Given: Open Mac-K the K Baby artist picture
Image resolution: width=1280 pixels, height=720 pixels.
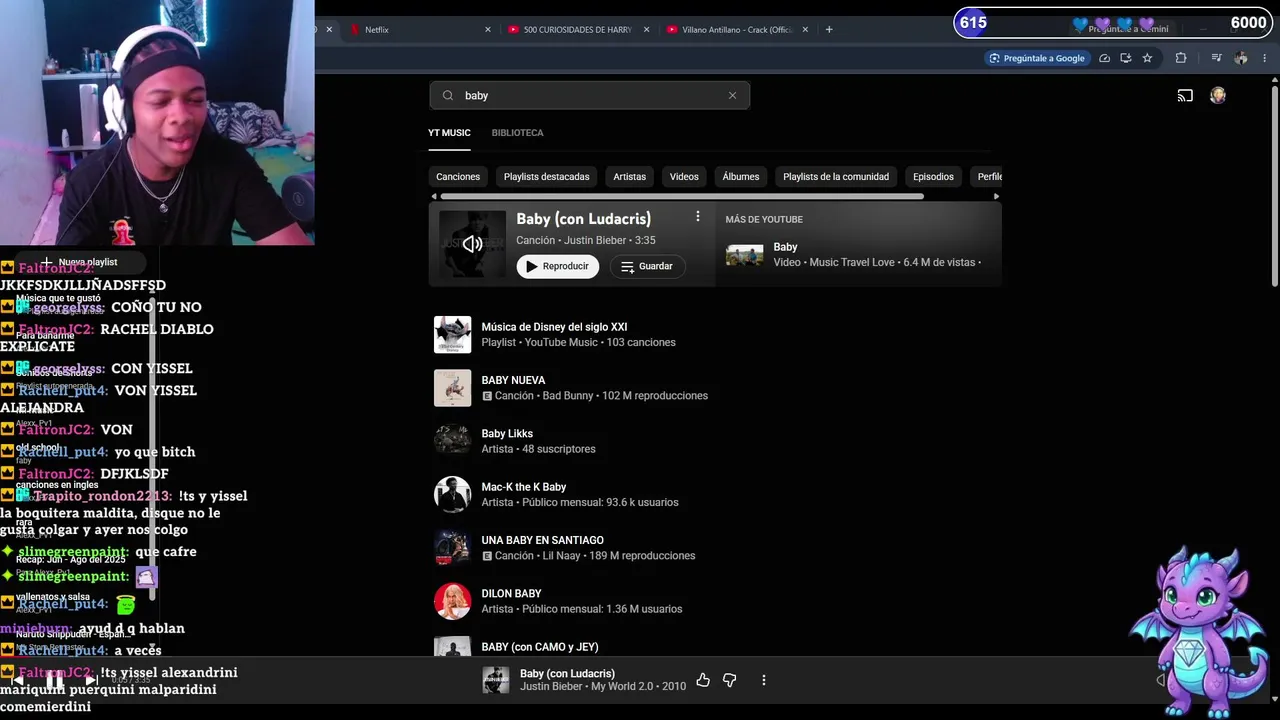Looking at the screenshot, I should pyautogui.click(x=452, y=494).
